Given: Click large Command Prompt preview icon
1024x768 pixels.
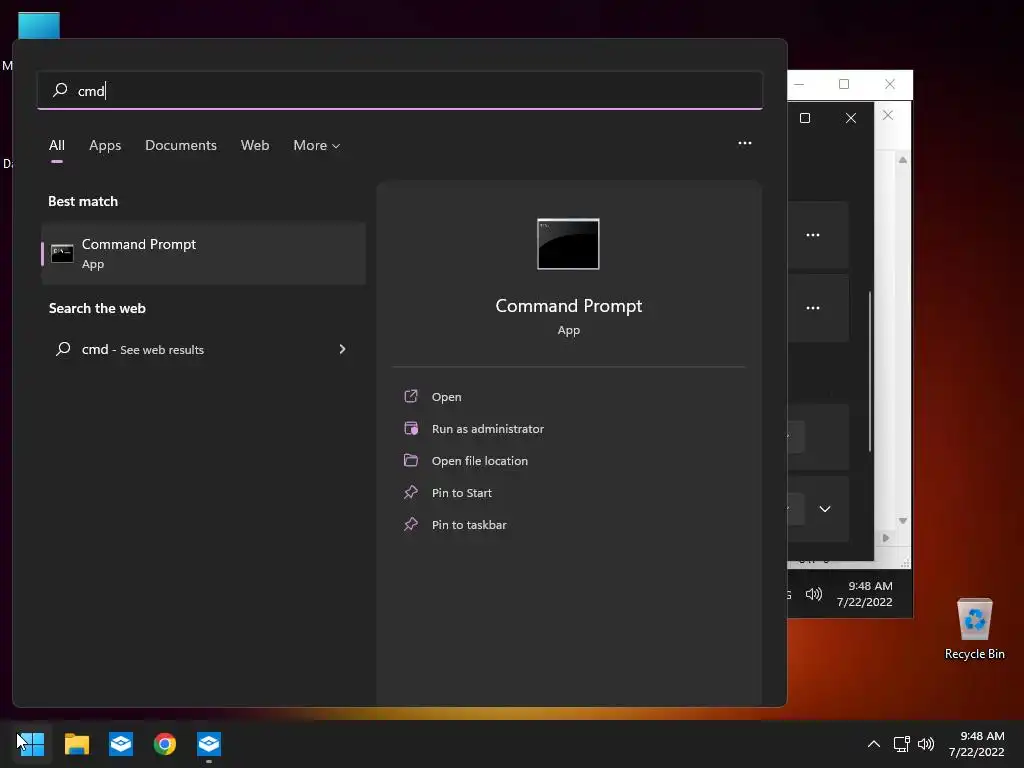Looking at the screenshot, I should [568, 244].
